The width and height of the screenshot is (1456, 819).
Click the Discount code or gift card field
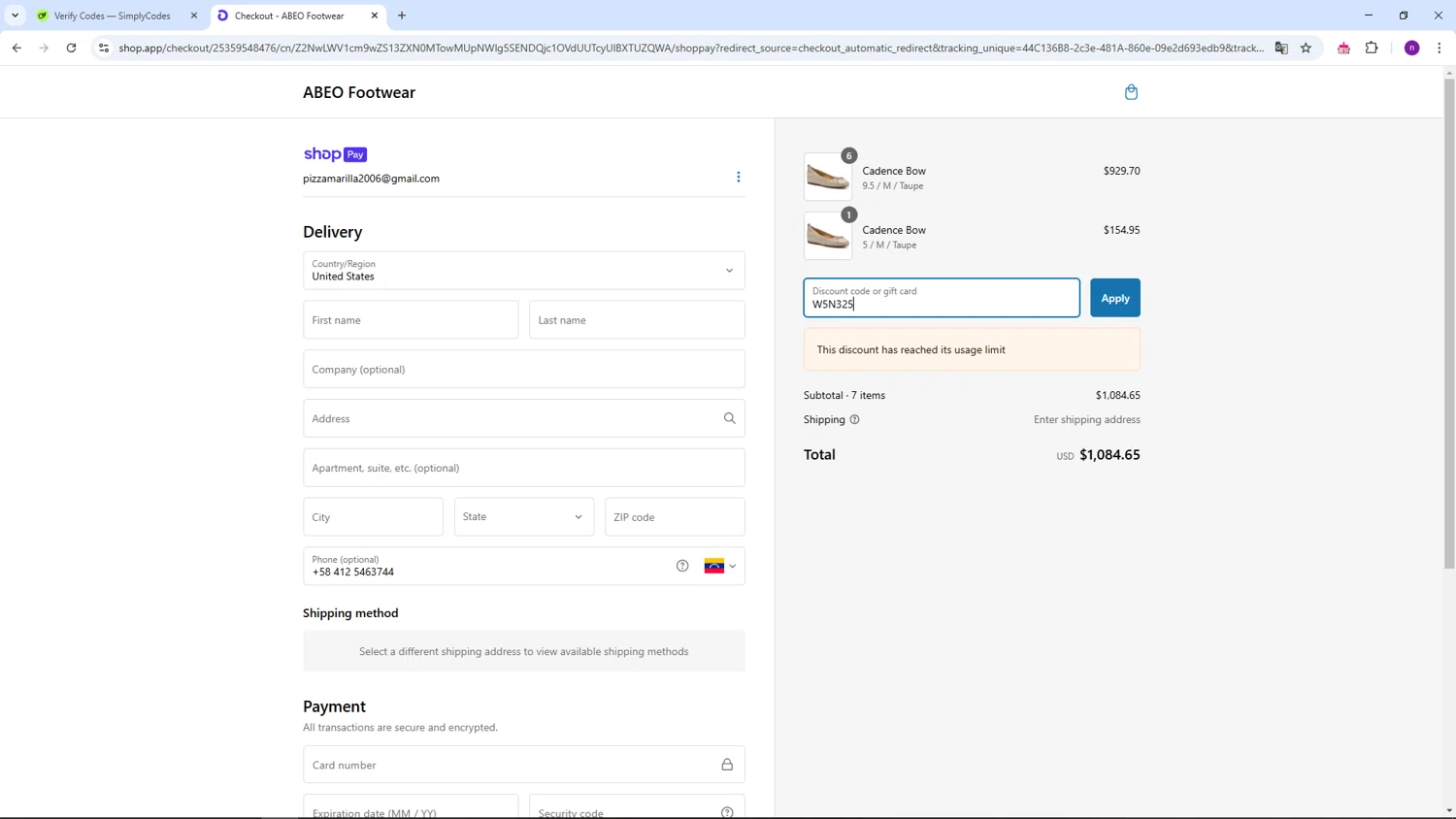[942, 298]
